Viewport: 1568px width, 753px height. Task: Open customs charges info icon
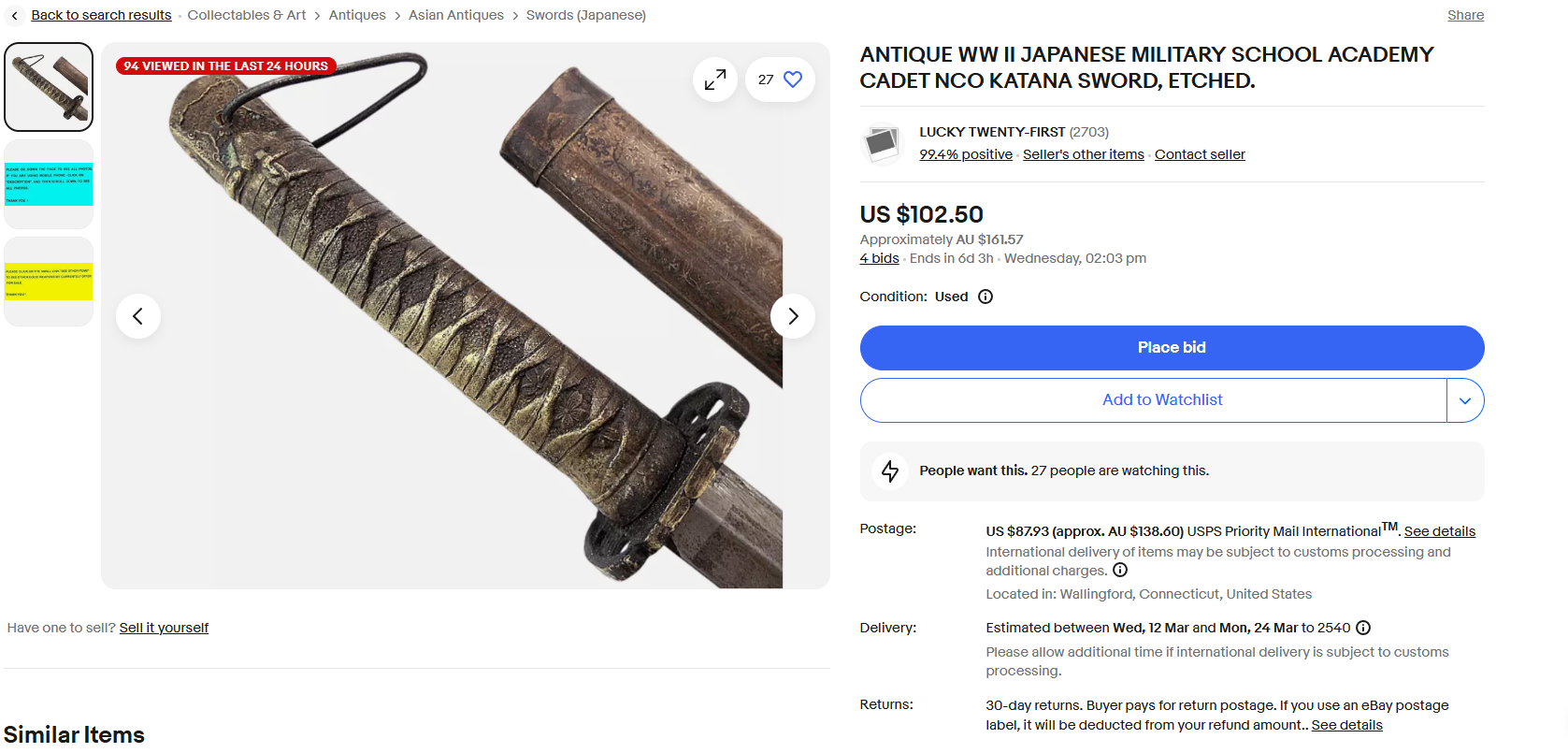coord(1120,571)
